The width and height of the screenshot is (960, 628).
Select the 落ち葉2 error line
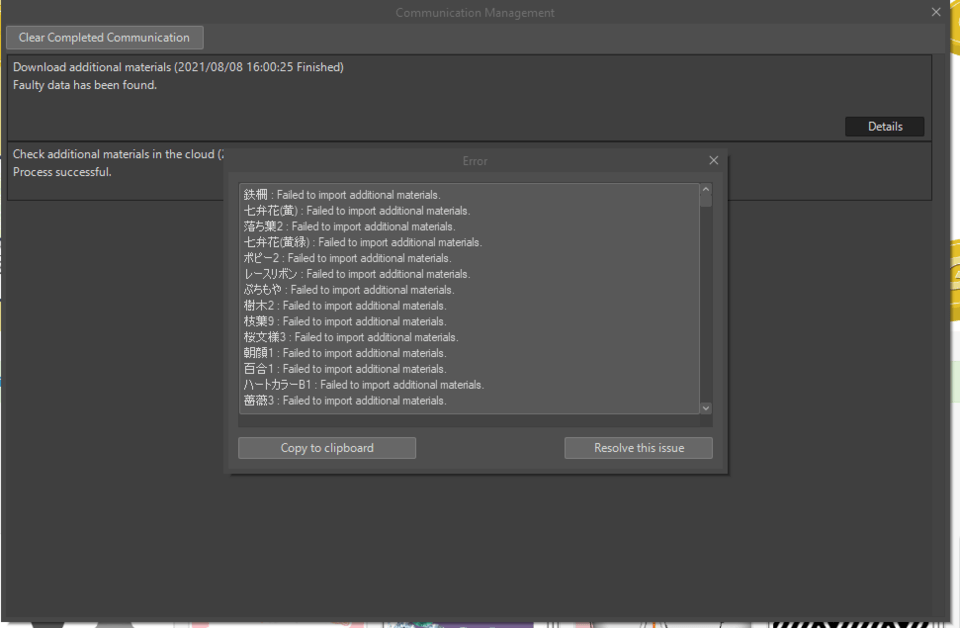(350, 226)
